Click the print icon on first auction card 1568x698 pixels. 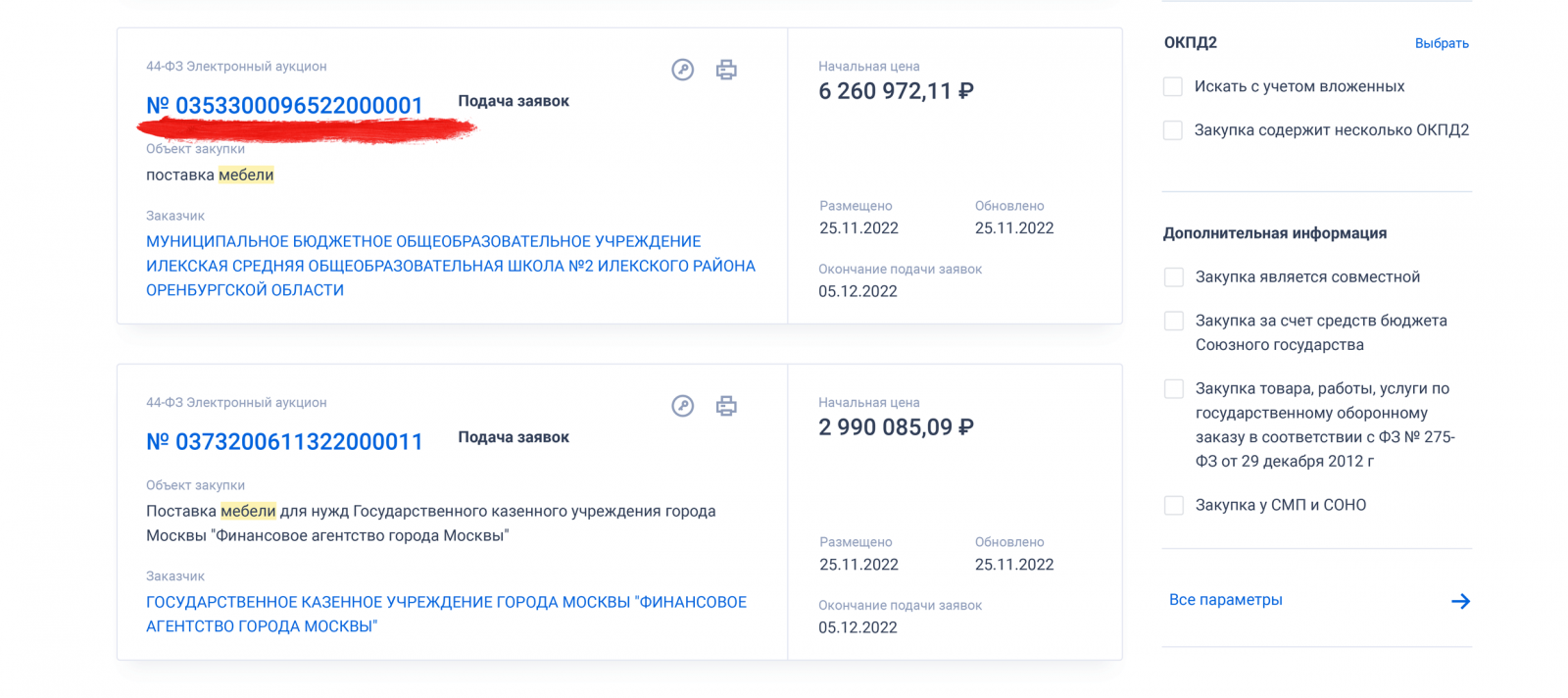(726, 70)
